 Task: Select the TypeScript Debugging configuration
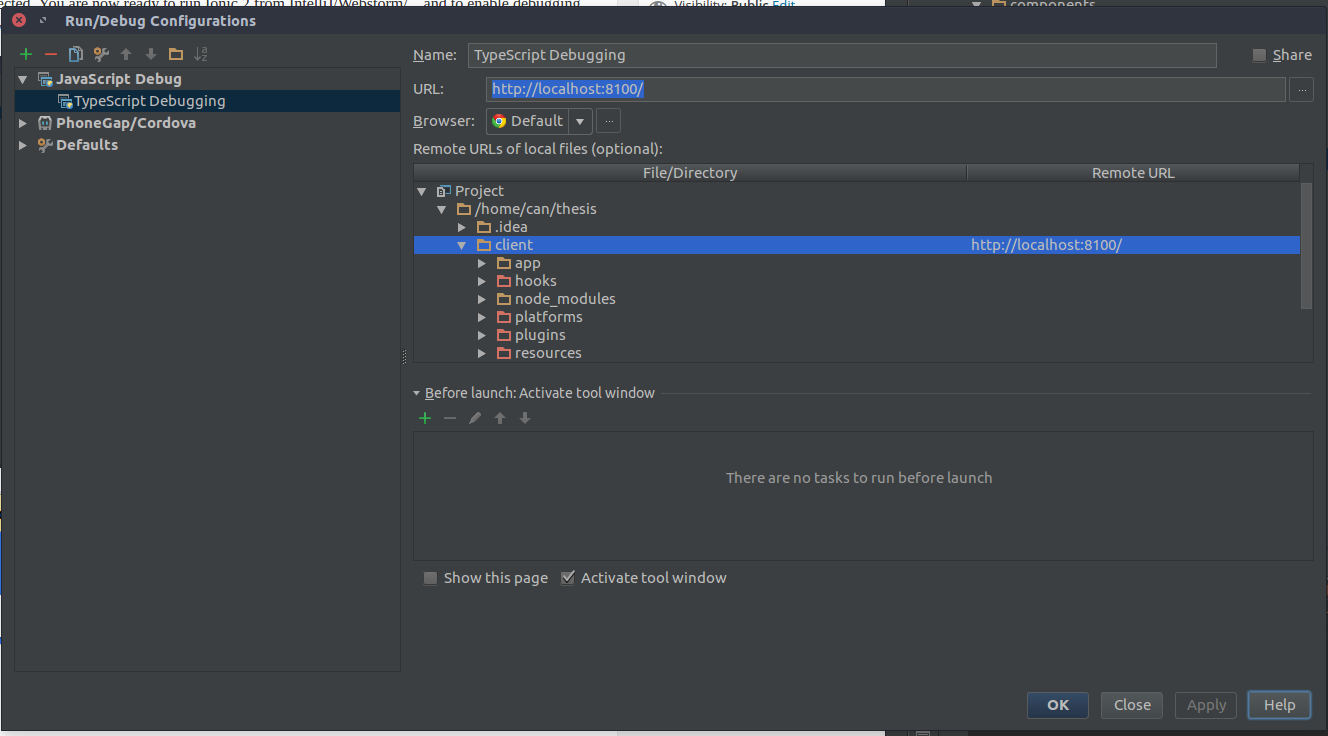pos(207,101)
